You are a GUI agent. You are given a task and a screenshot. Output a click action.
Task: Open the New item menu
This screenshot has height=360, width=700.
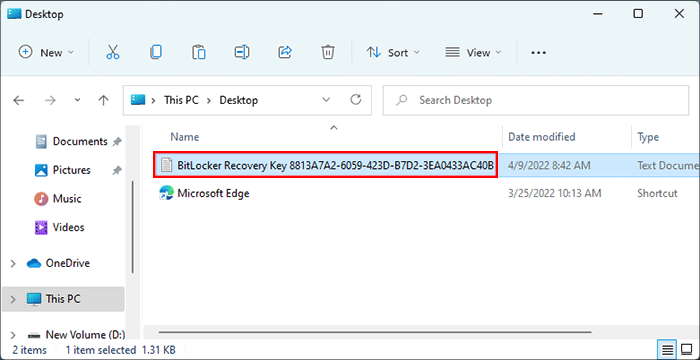coord(46,53)
